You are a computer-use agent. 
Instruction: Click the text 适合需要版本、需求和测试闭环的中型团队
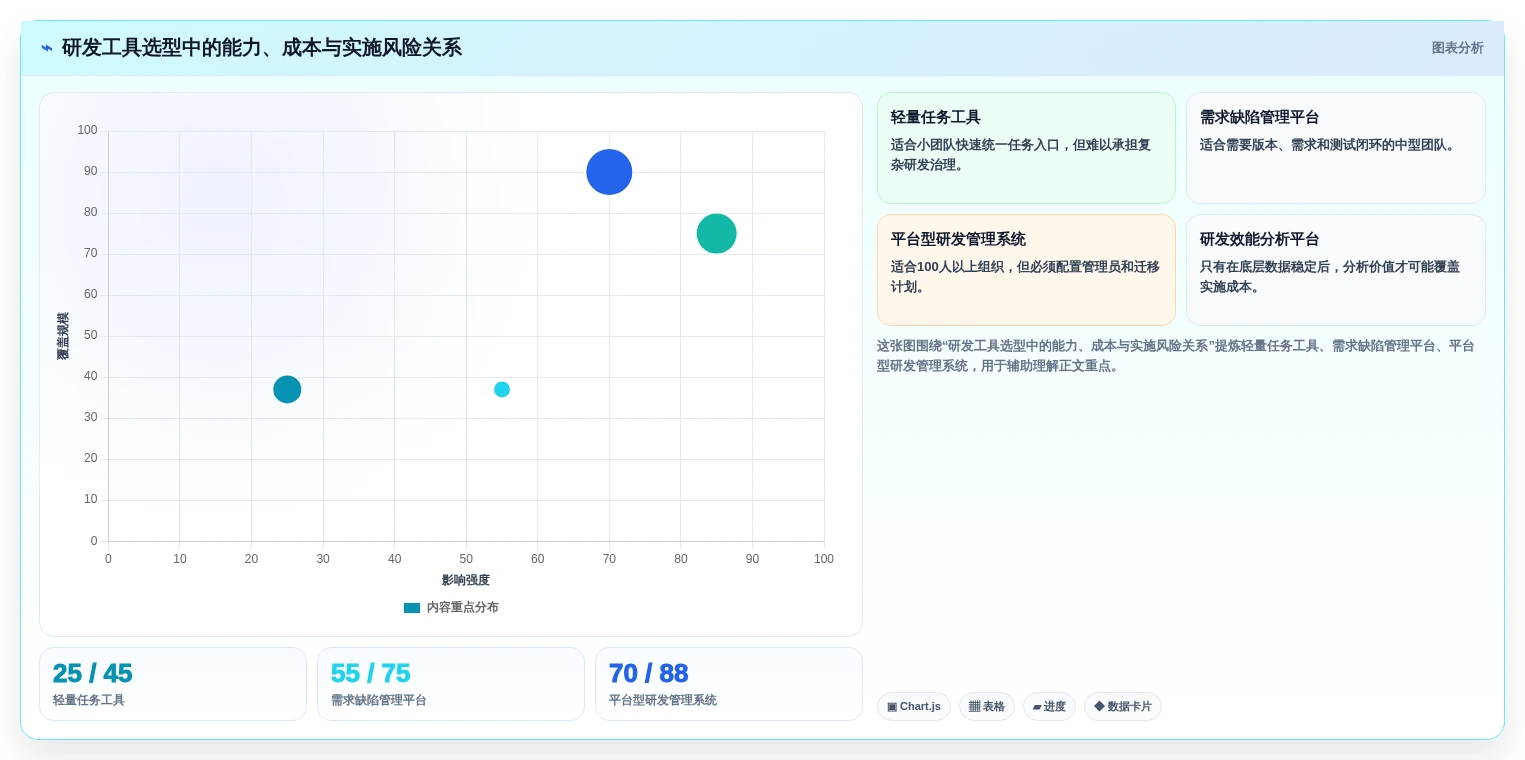[1329, 145]
